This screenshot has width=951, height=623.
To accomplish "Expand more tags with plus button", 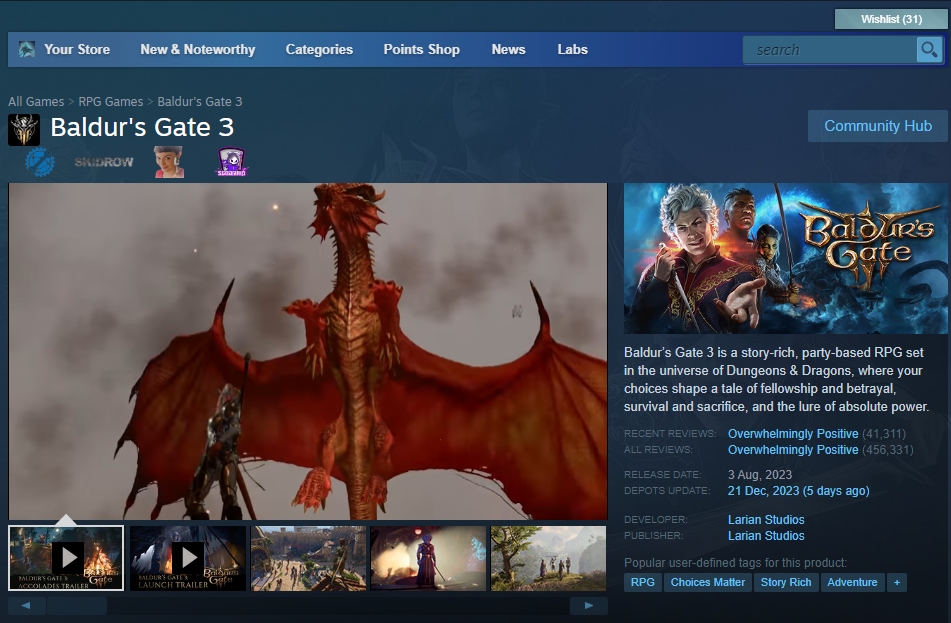I will [896, 582].
